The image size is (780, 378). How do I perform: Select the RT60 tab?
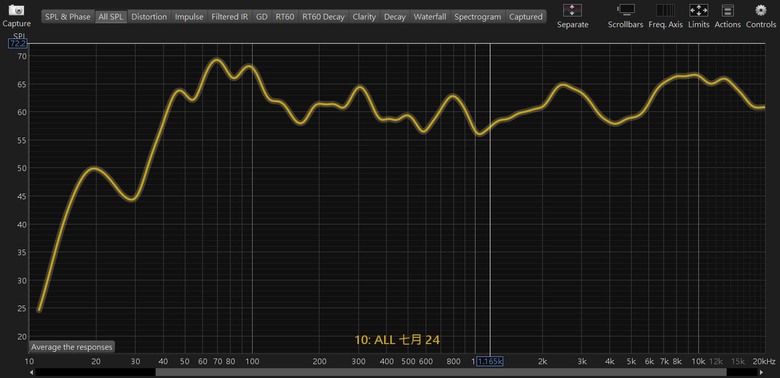(285, 16)
